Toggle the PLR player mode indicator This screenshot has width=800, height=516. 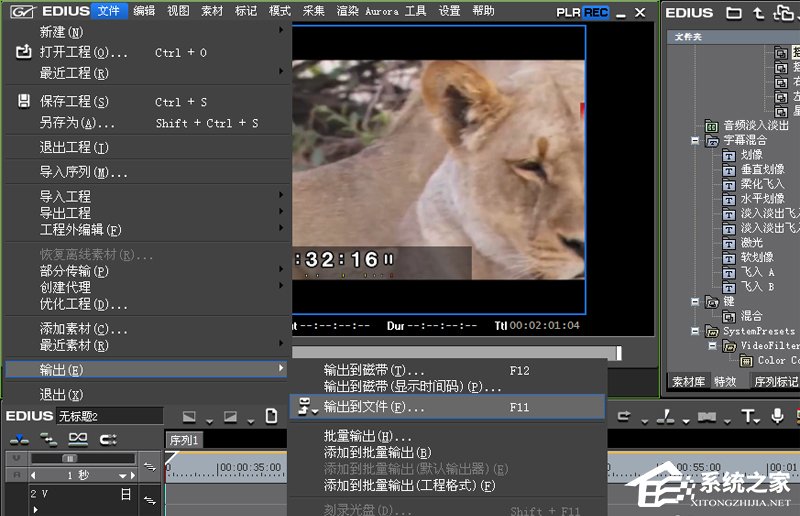pos(570,12)
